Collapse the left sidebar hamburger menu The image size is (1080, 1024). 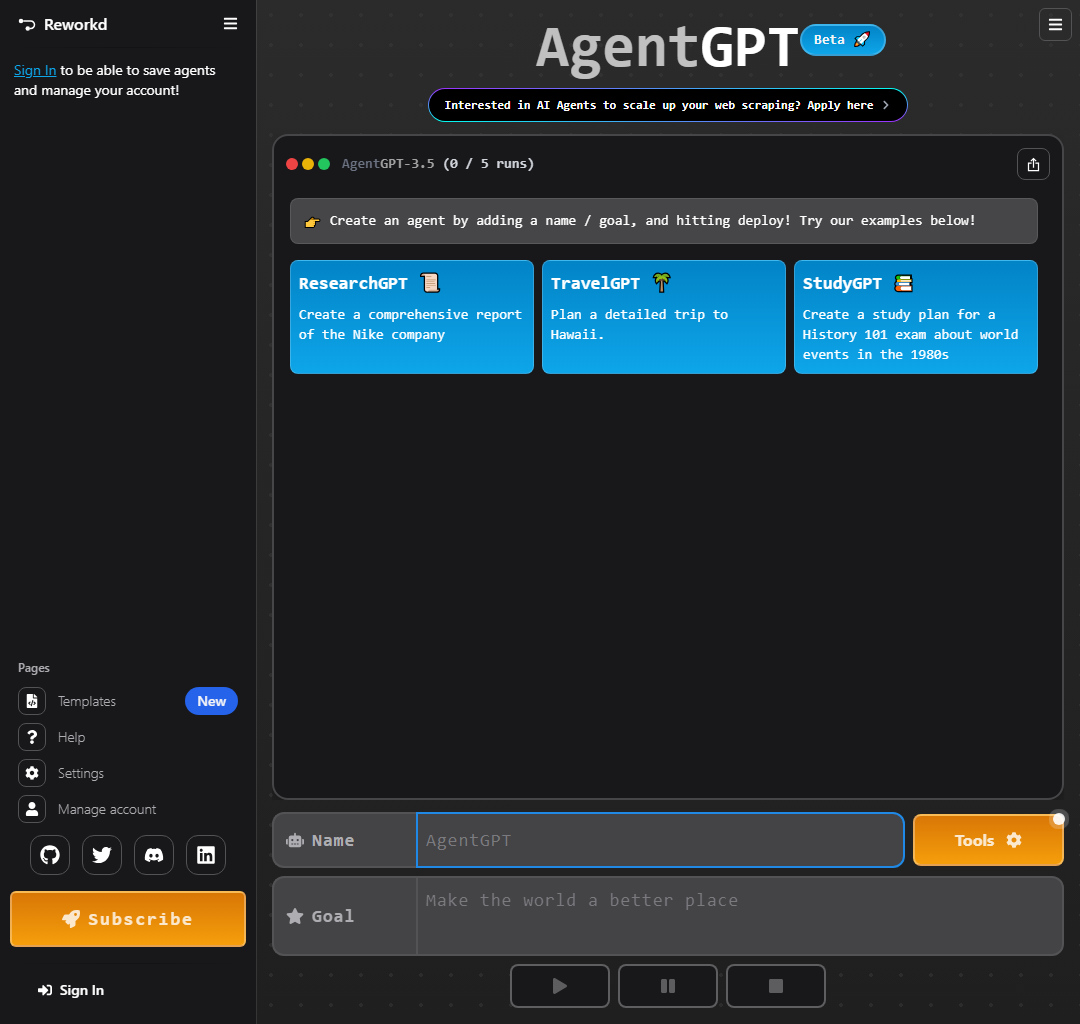point(230,24)
